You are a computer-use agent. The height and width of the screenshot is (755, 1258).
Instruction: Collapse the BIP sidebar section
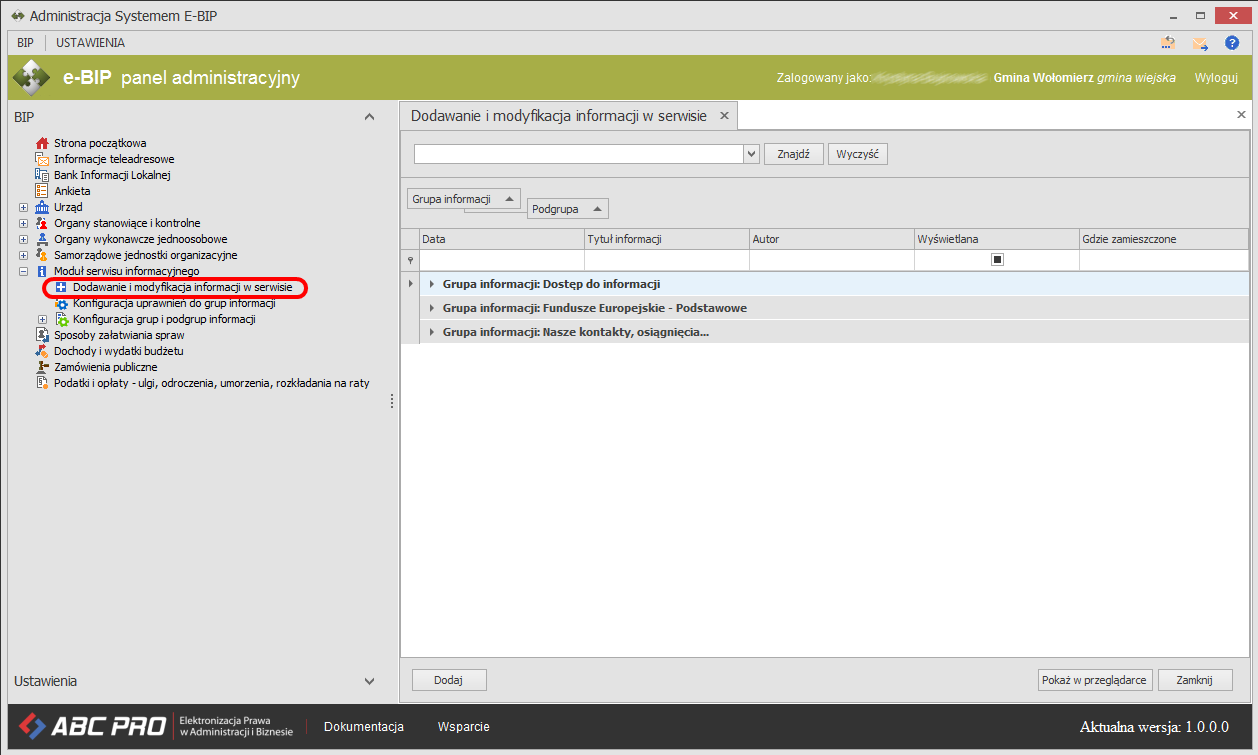(x=369, y=117)
